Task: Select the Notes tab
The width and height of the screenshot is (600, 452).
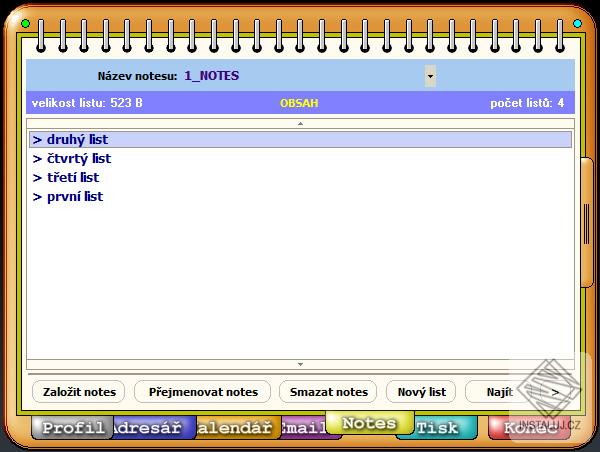Action: click(x=370, y=423)
